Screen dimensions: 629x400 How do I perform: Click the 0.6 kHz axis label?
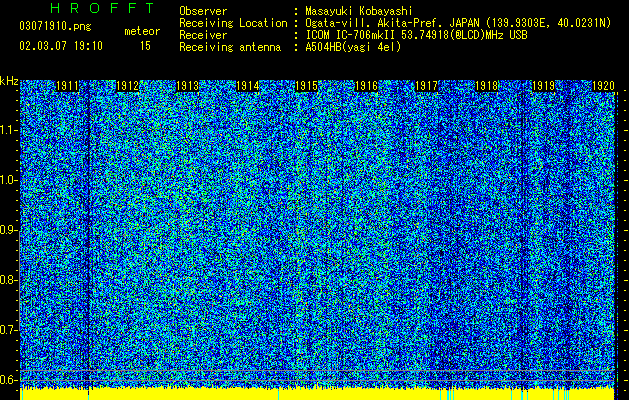pos(8,380)
